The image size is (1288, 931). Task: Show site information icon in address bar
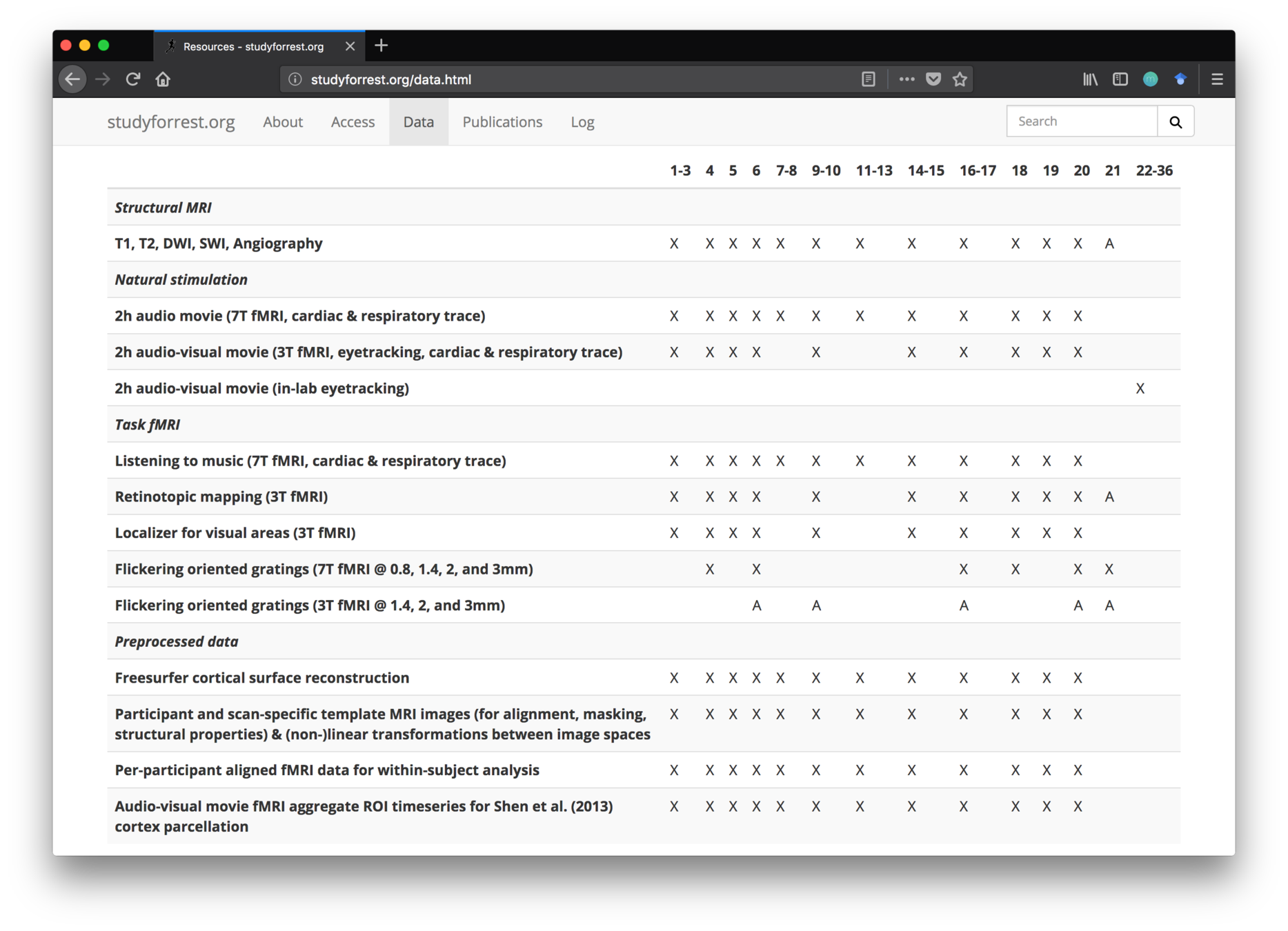[295, 79]
